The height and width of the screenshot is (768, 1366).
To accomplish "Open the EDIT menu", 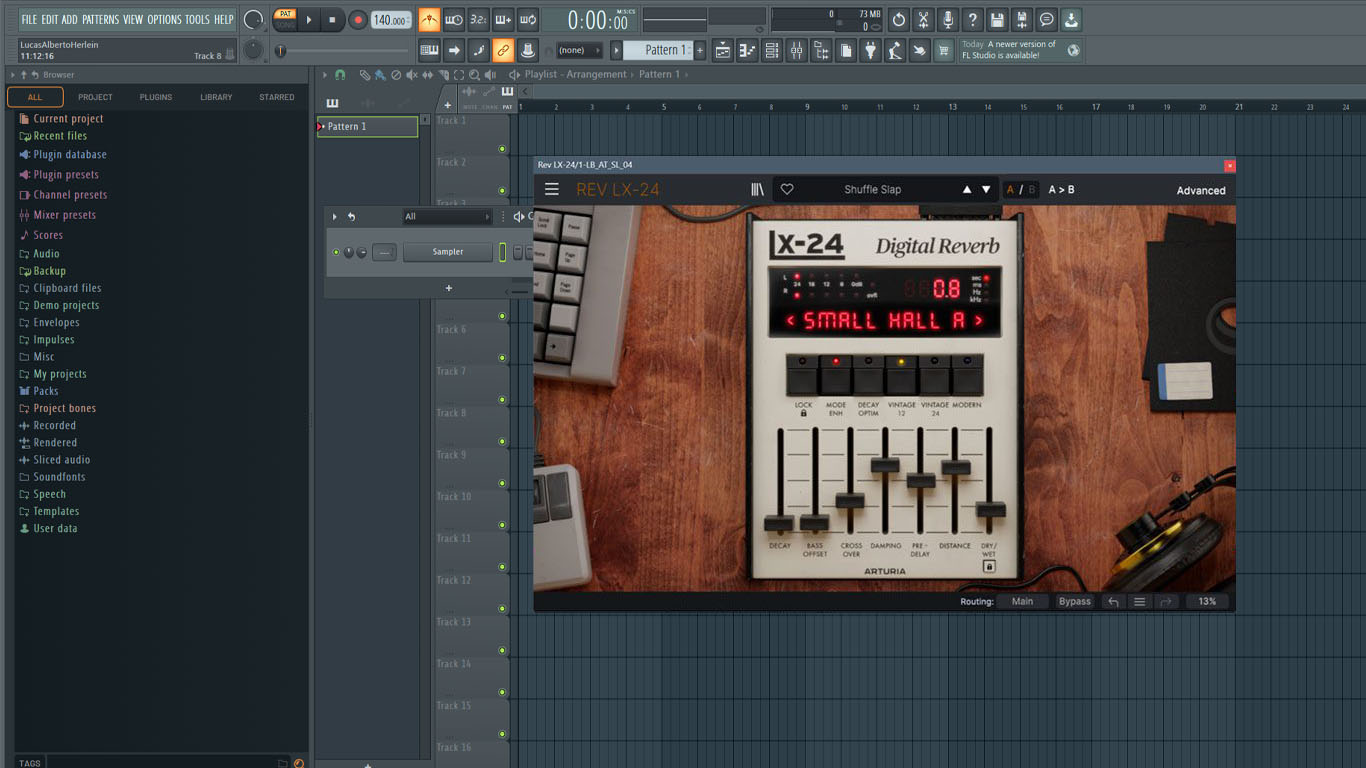I will coord(49,19).
